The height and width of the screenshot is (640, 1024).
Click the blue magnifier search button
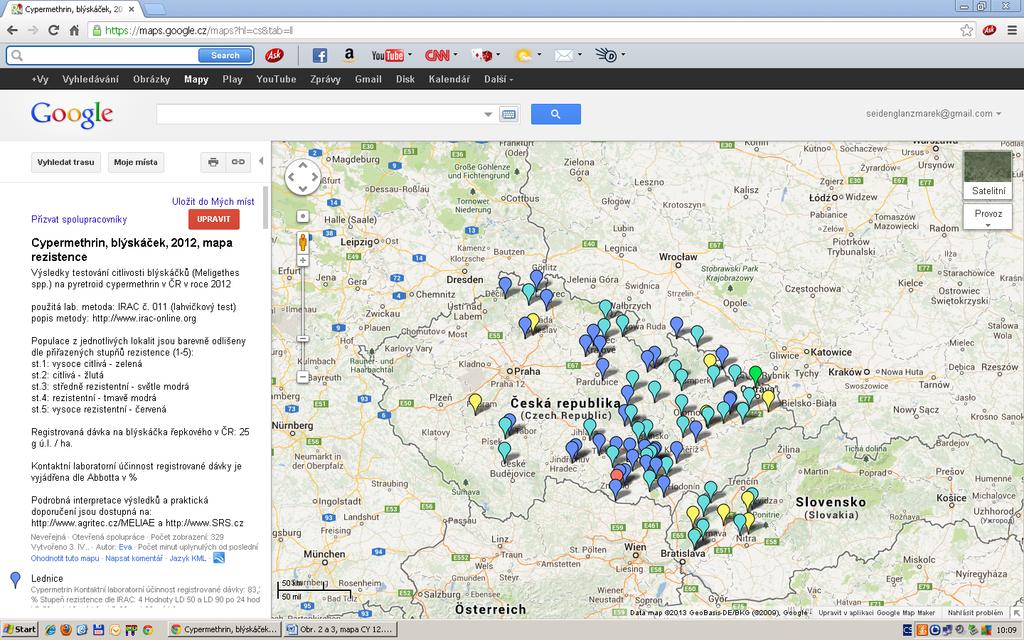[556, 114]
